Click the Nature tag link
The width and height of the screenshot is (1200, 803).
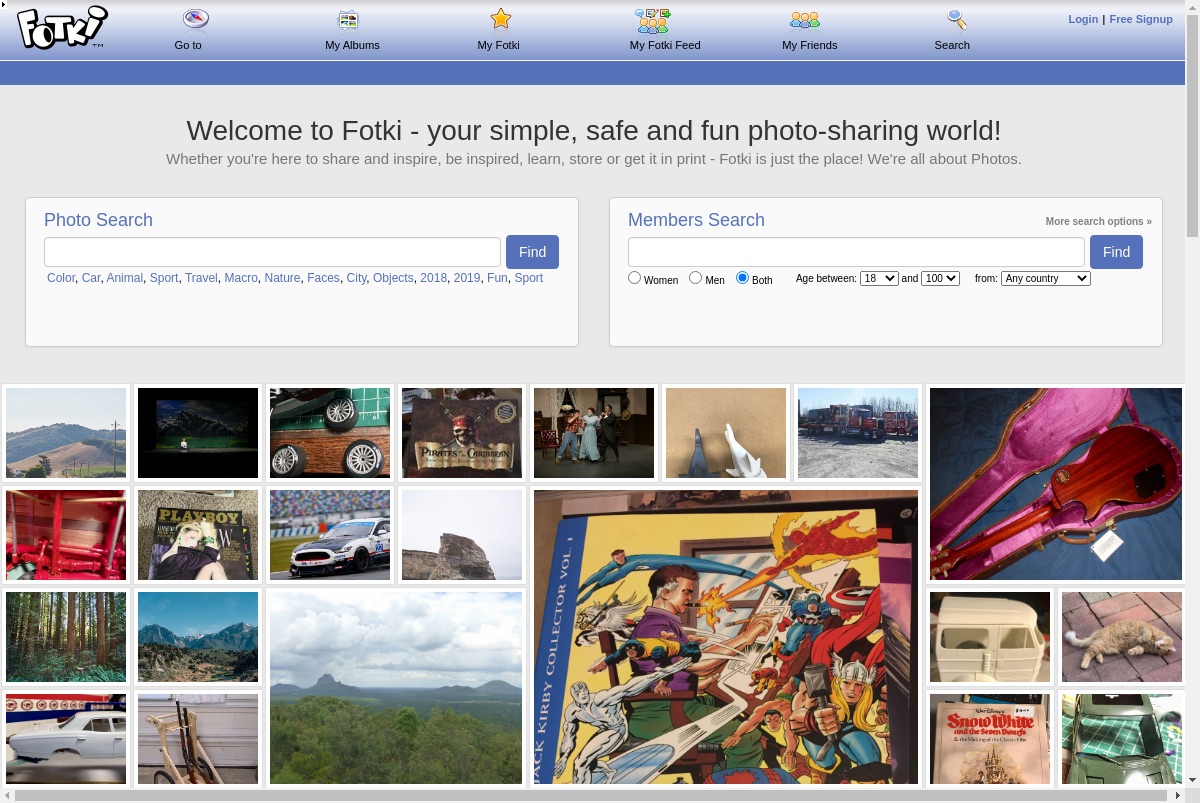pos(282,278)
